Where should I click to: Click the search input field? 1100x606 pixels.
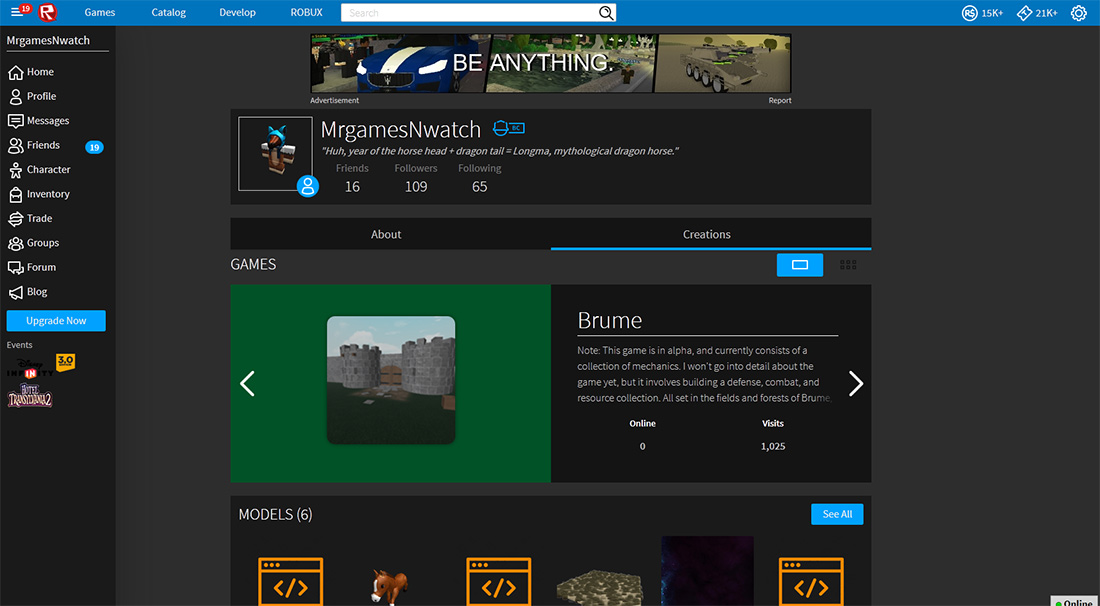[x=469, y=13]
